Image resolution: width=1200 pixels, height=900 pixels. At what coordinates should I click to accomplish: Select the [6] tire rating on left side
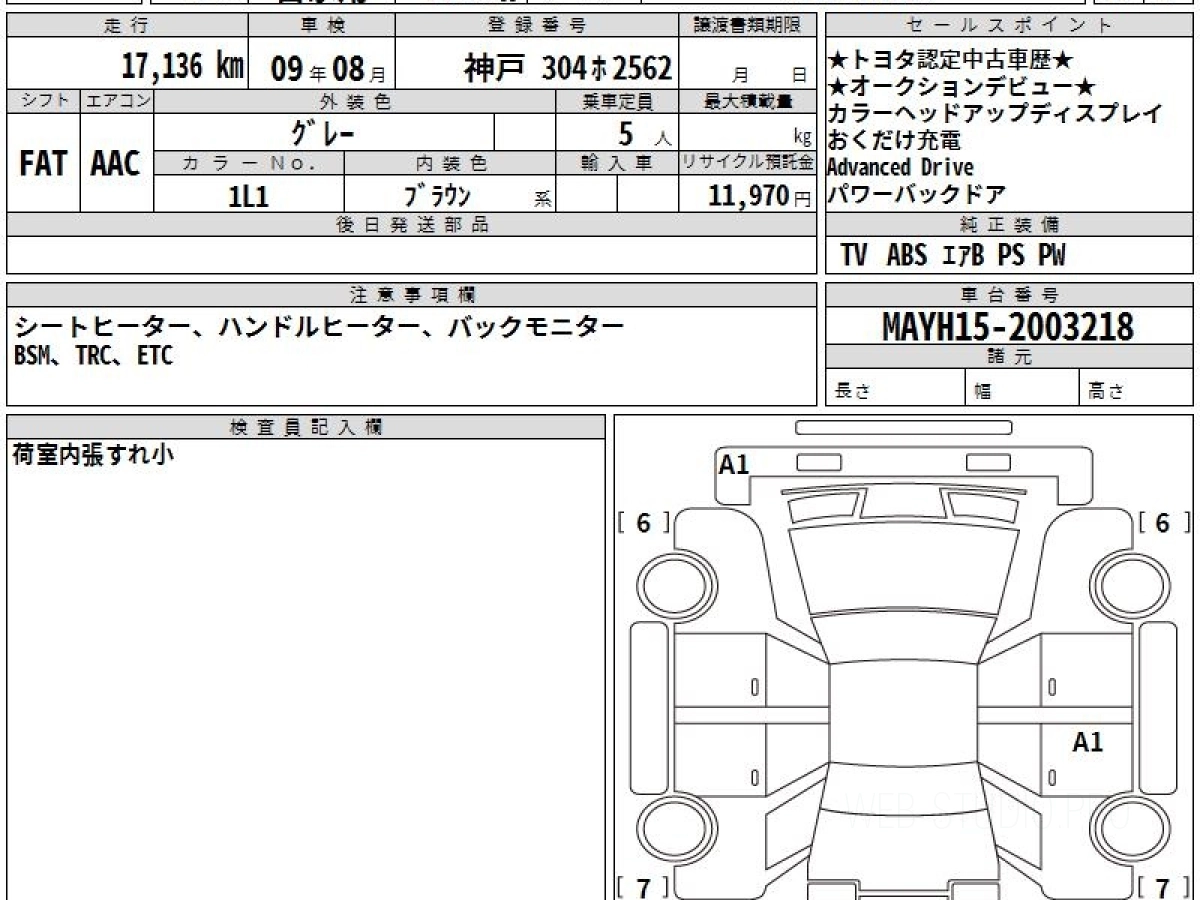[x=644, y=523]
